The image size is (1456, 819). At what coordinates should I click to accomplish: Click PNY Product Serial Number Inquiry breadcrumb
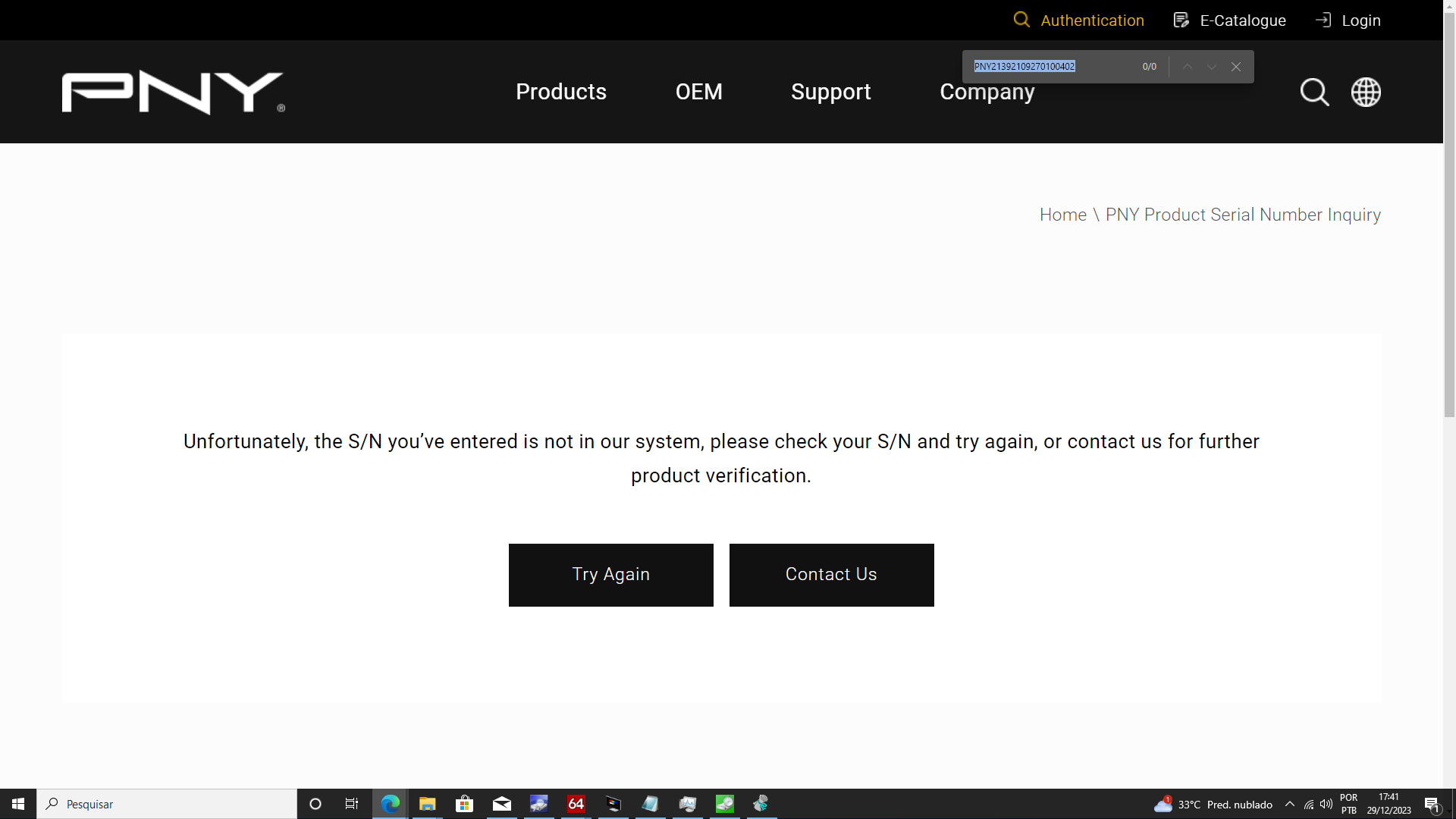[1243, 215]
